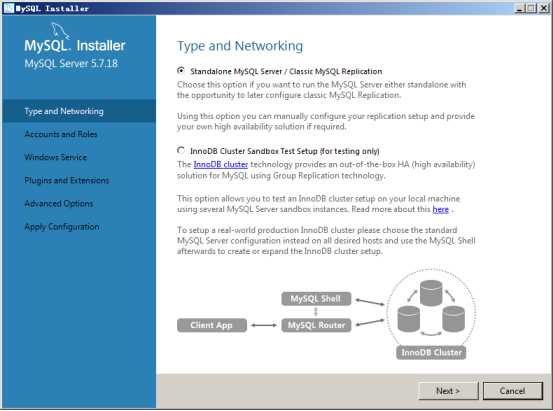Screen dimensions: 553x411
Task: Open Accounts and Roles step
Action: pyautogui.click(x=79, y=134)
